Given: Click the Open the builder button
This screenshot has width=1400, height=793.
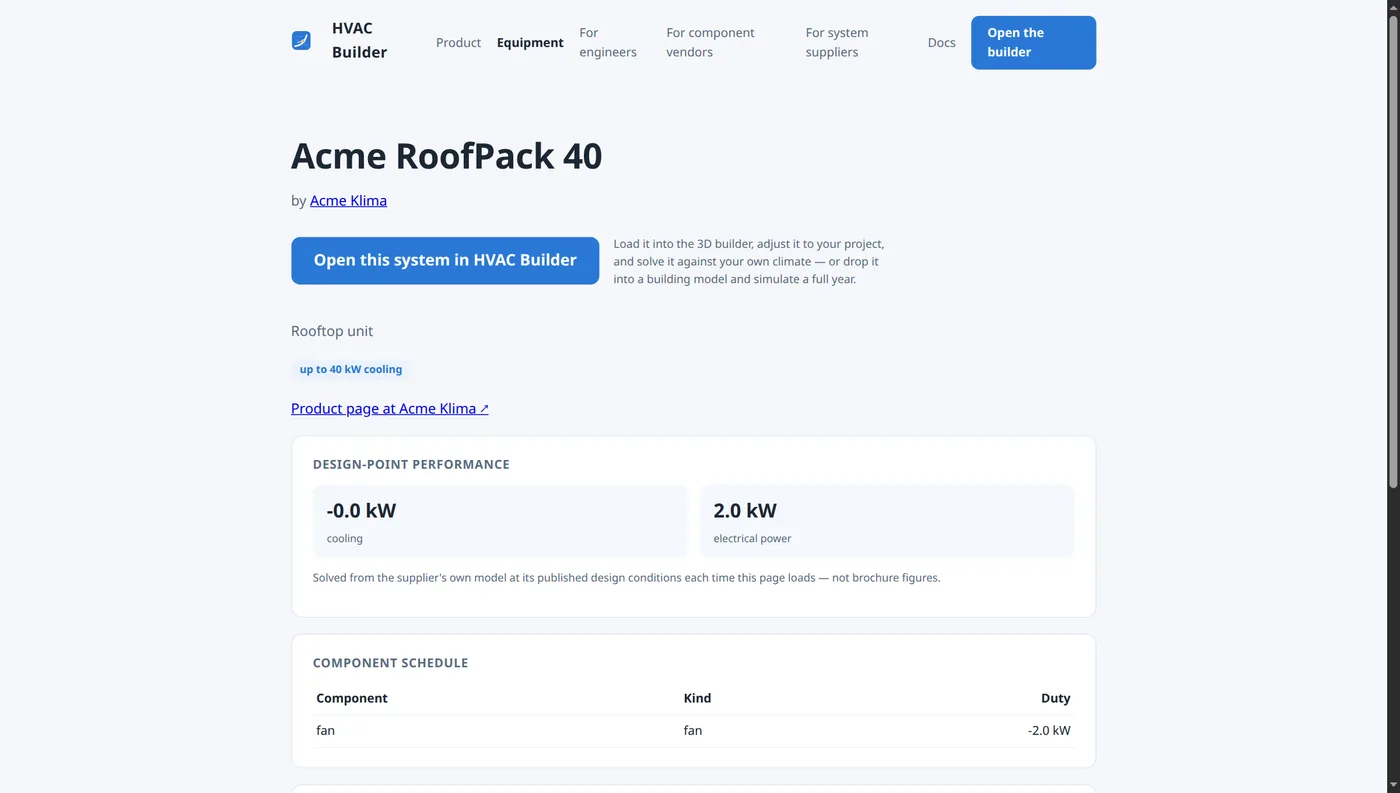Looking at the screenshot, I should pyautogui.click(x=1033, y=43).
